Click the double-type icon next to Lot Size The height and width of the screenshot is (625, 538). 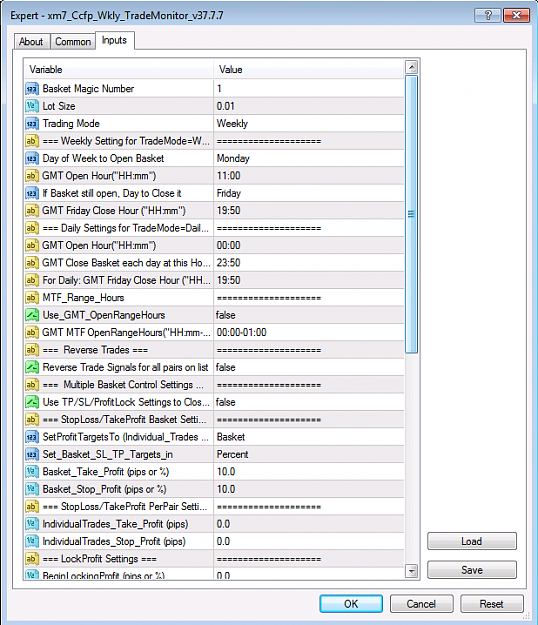tap(32, 106)
